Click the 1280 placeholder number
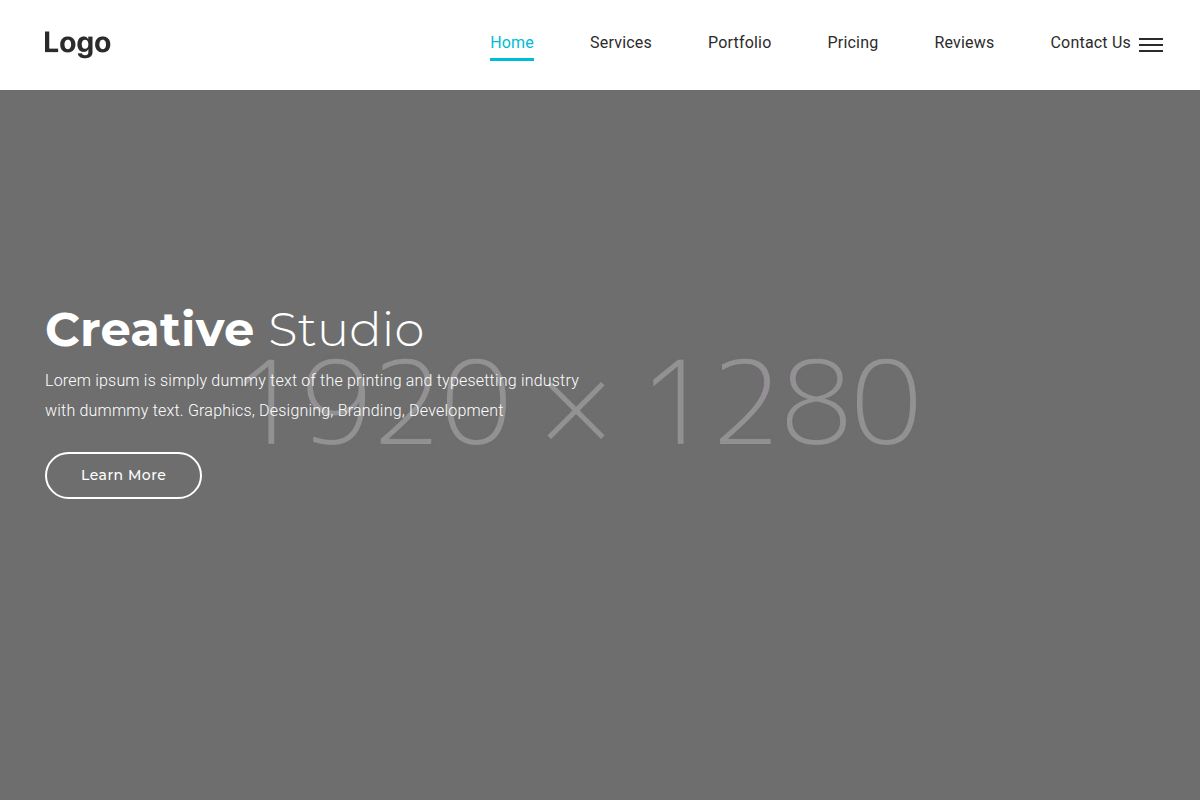The image size is (1200, 800). coord(783,402)
